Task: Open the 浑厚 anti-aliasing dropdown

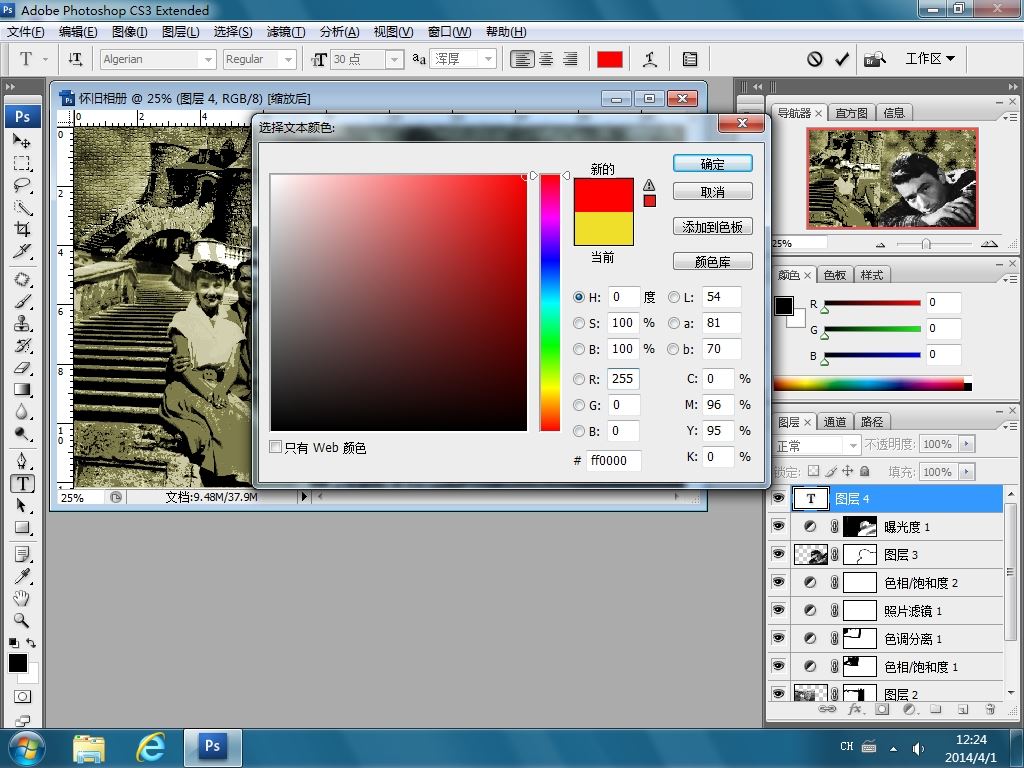Action: [488, 60]
